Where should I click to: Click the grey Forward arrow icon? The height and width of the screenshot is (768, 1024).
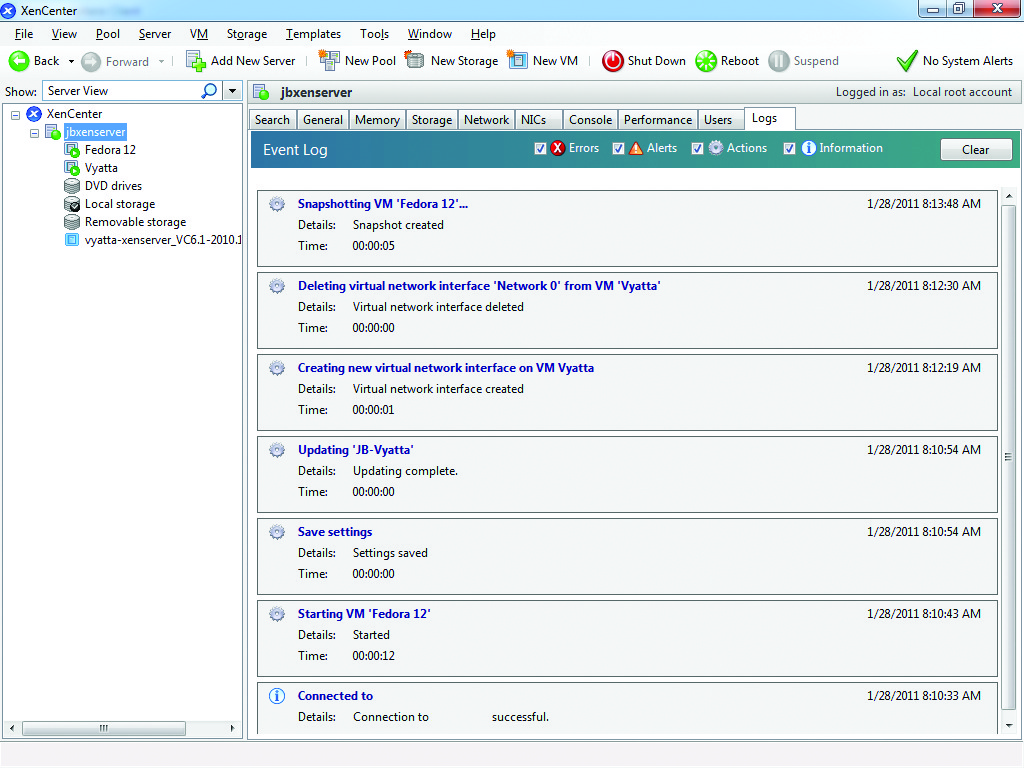[x=91, y=61]
